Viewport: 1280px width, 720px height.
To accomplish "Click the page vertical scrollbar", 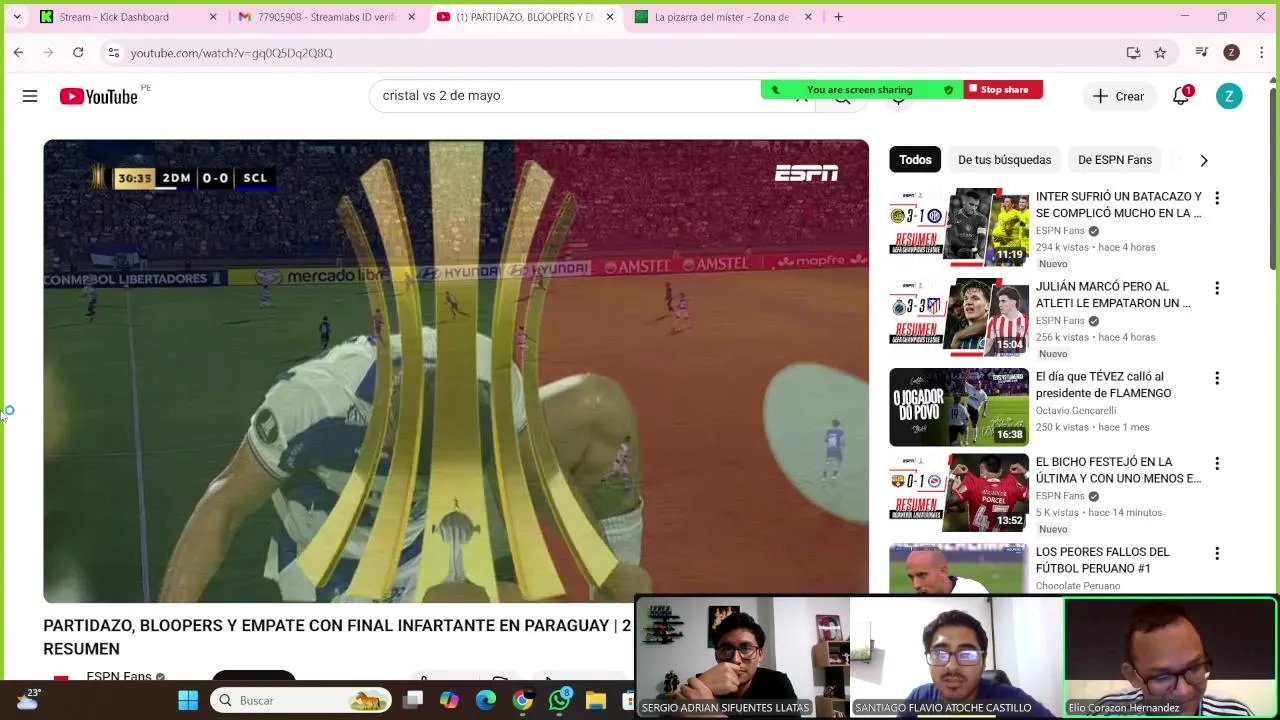I will (x=1273, y=180).
